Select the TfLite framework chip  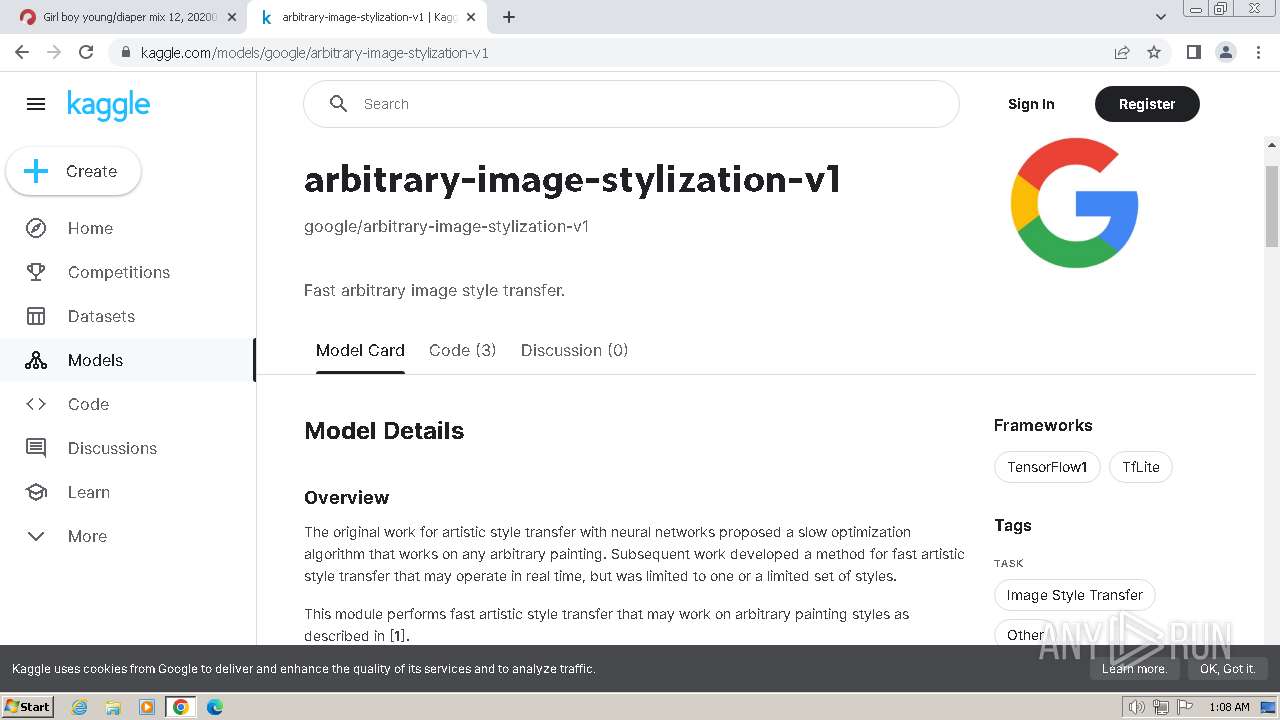tap(1141, 467)
